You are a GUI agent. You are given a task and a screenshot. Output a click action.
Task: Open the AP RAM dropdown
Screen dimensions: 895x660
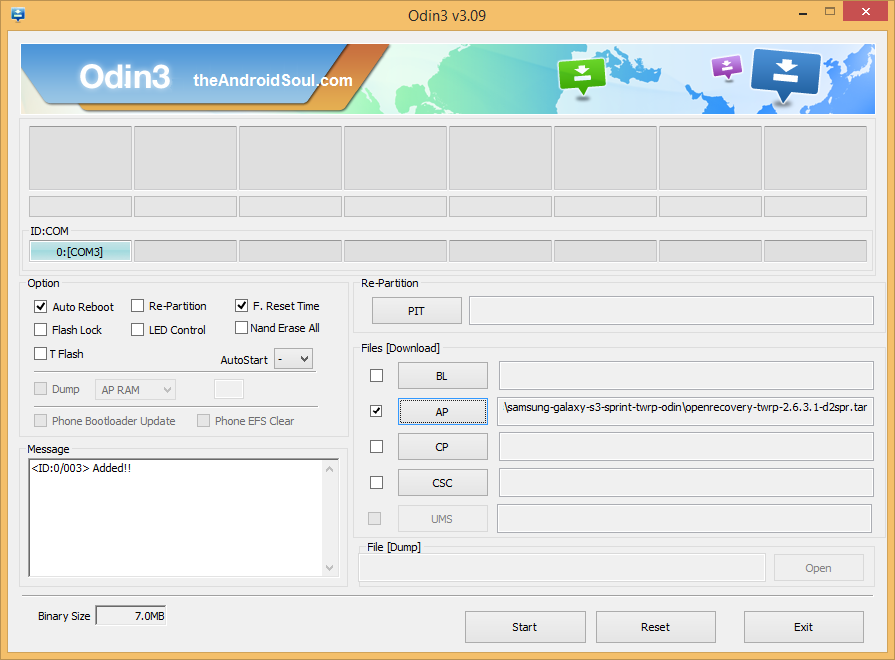(134, 389)
